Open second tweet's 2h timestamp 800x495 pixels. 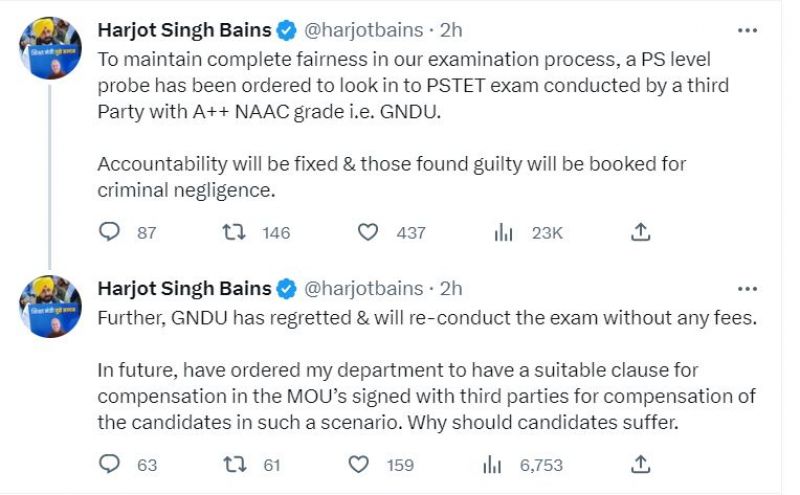[x=451, y=288]
